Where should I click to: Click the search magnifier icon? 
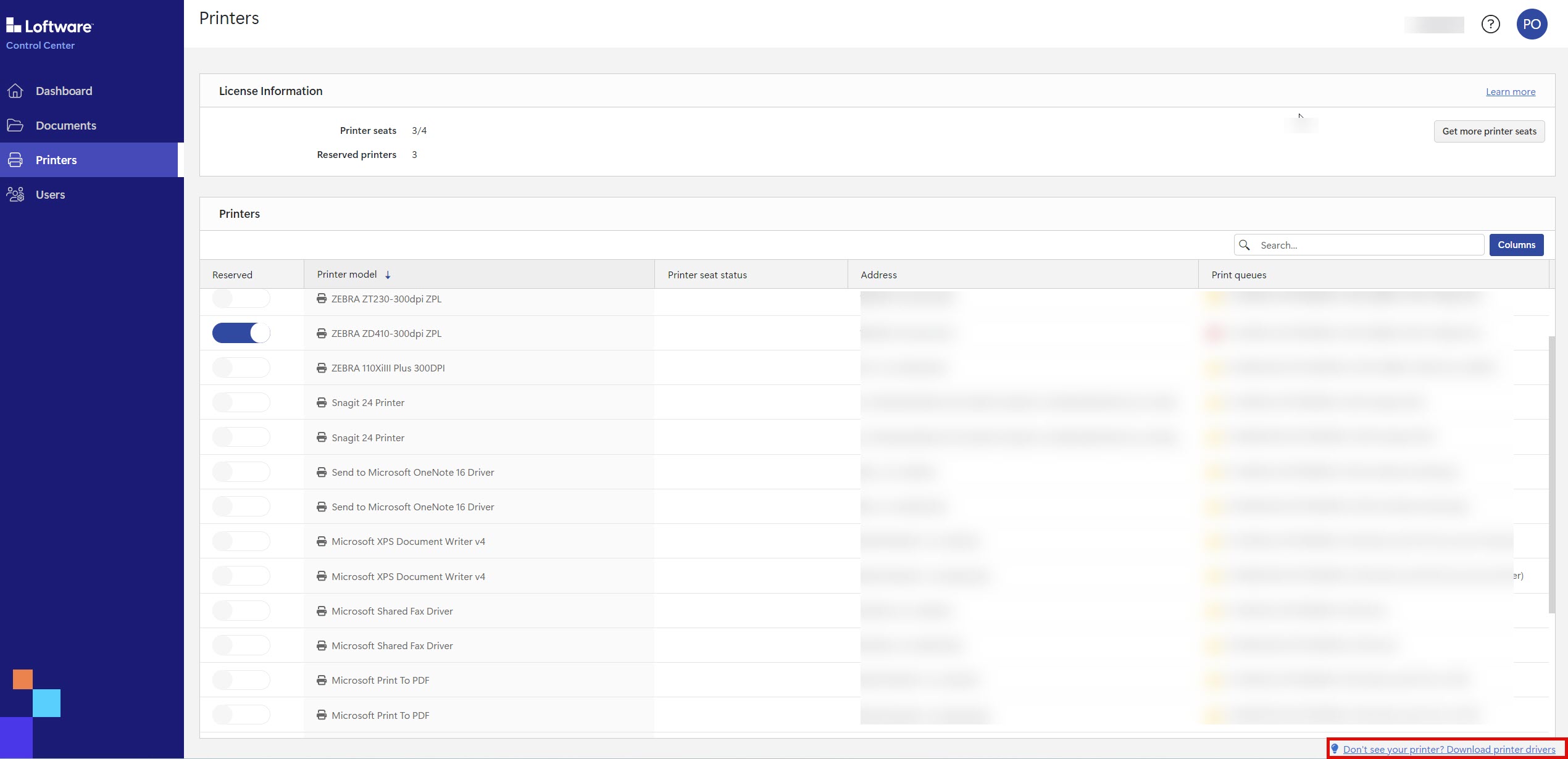pyautogui.click(x=1245, y=245)
